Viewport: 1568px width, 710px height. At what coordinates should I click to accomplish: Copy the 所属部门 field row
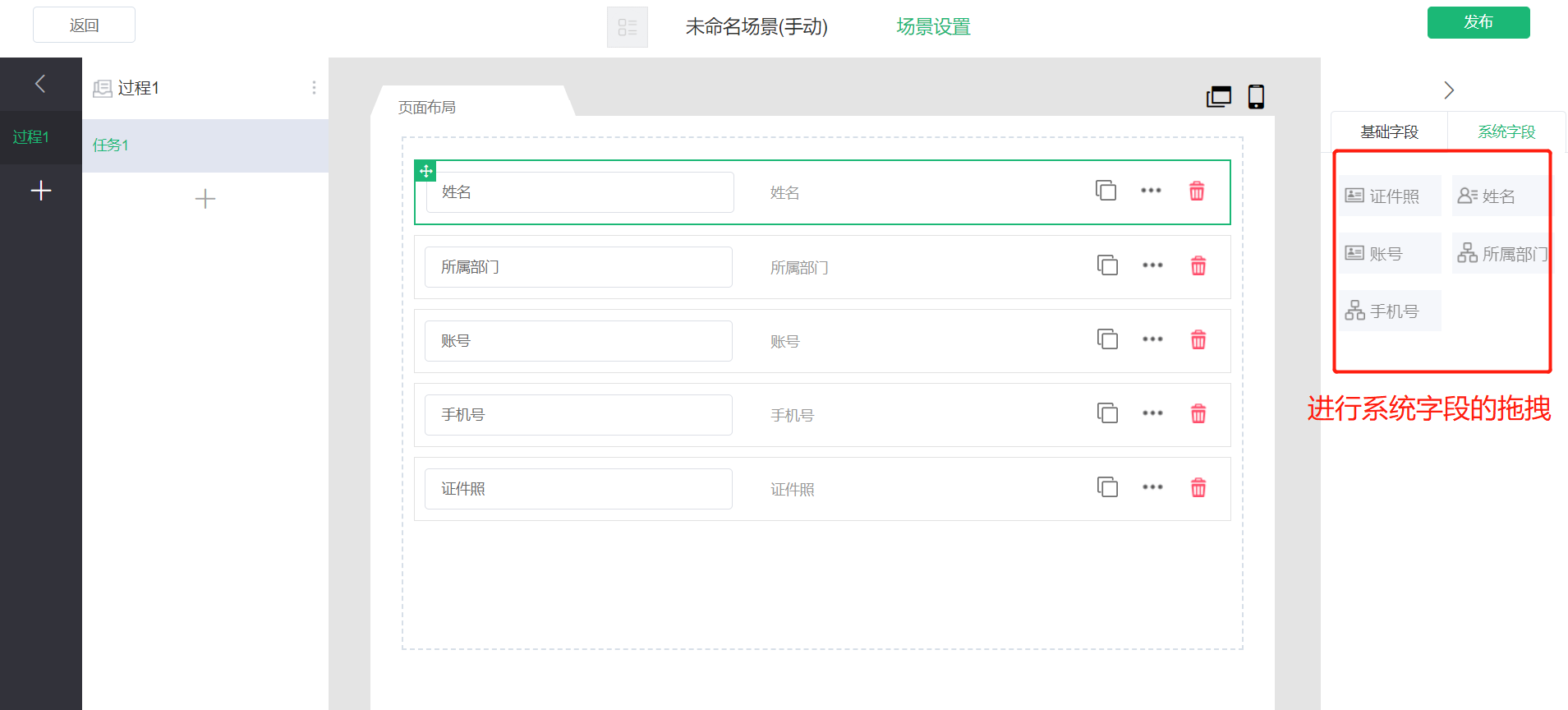(1107, 265)
